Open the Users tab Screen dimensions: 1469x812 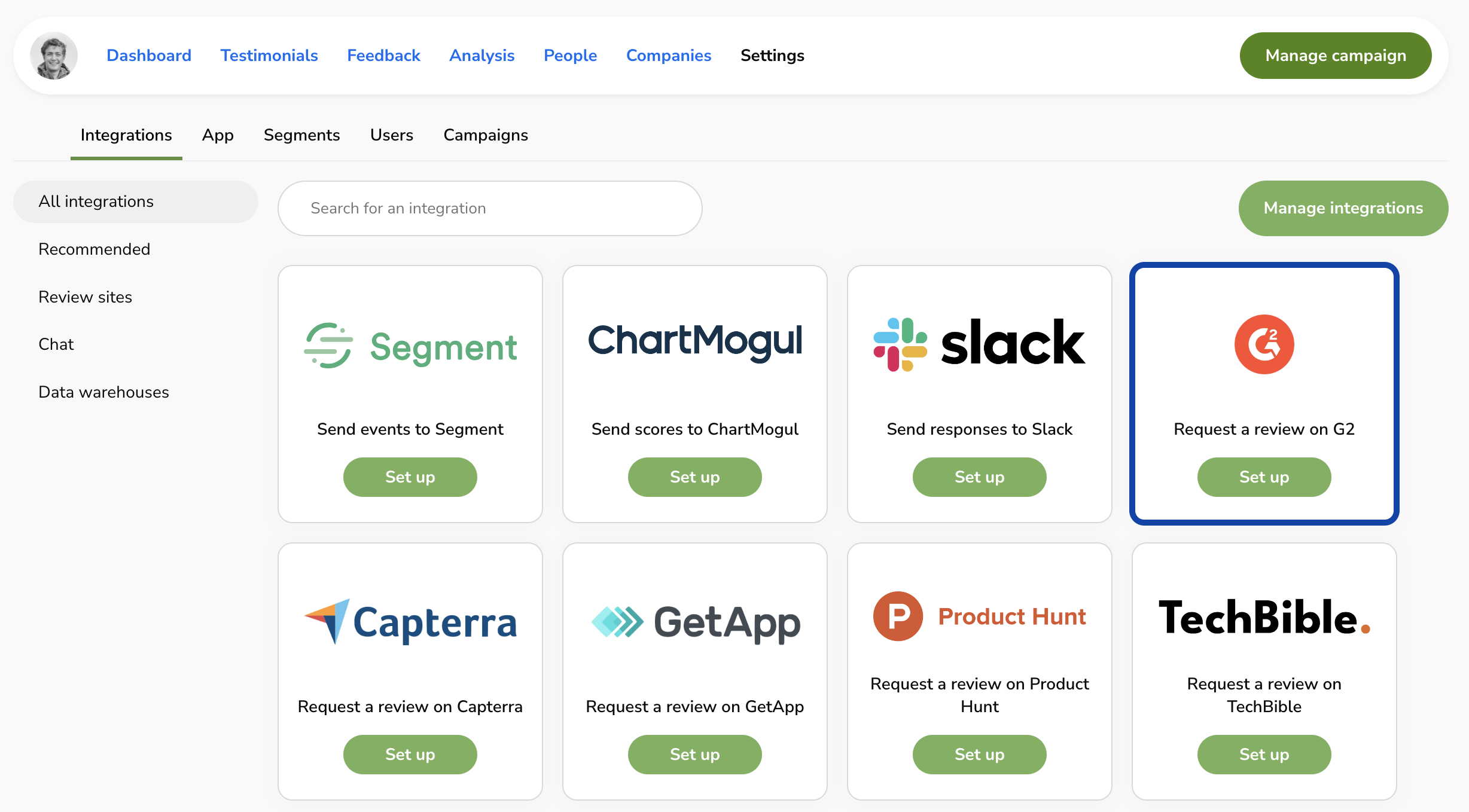click(391, 135)
